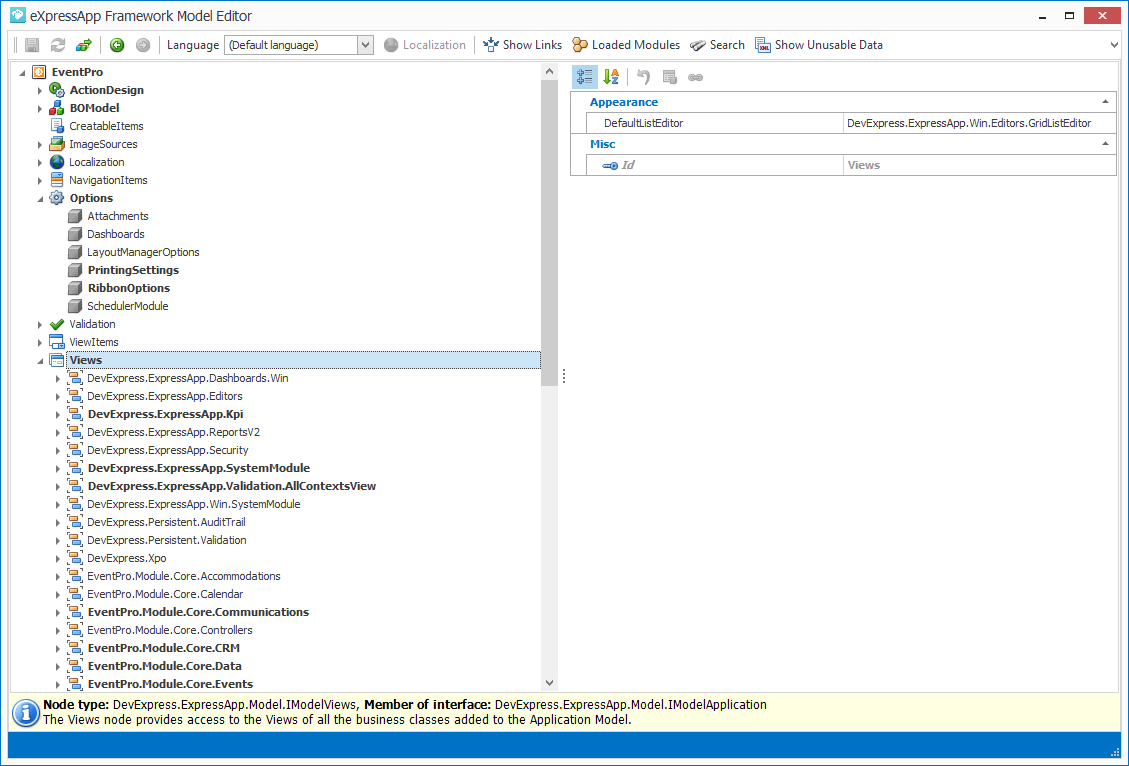Click the green Back navigation button
1129x766 pixels.
pos(117,45)
